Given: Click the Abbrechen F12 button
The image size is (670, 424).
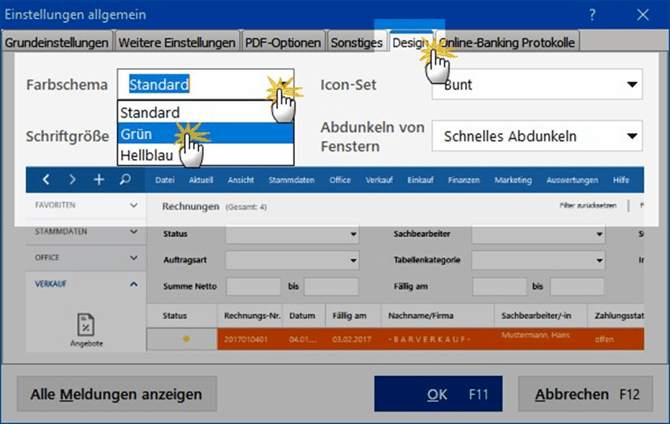Looking at the screenshot, I should point(585,394).
